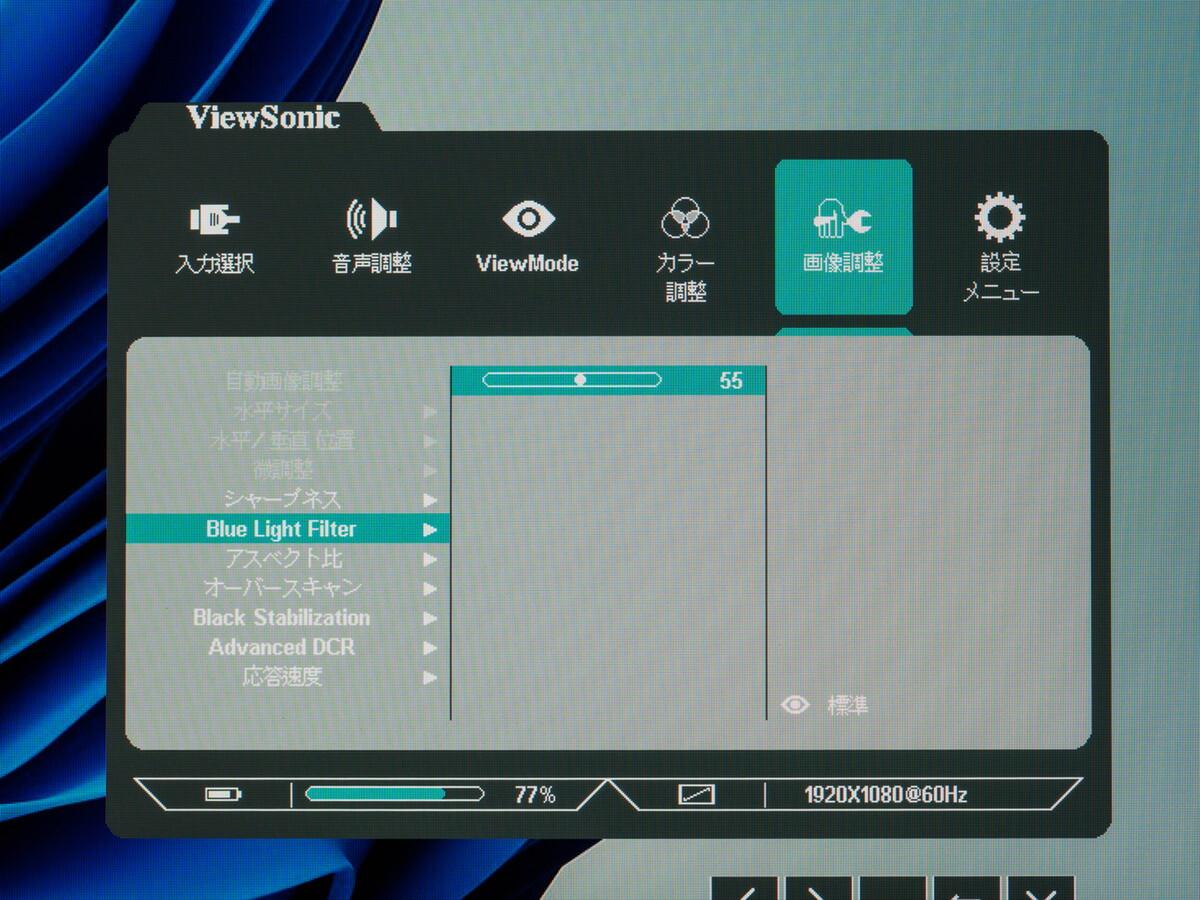Expand the オーバースキャン arrow
Image resolution: width=1200 pixels, height=900 pixels.
[430, 588]
